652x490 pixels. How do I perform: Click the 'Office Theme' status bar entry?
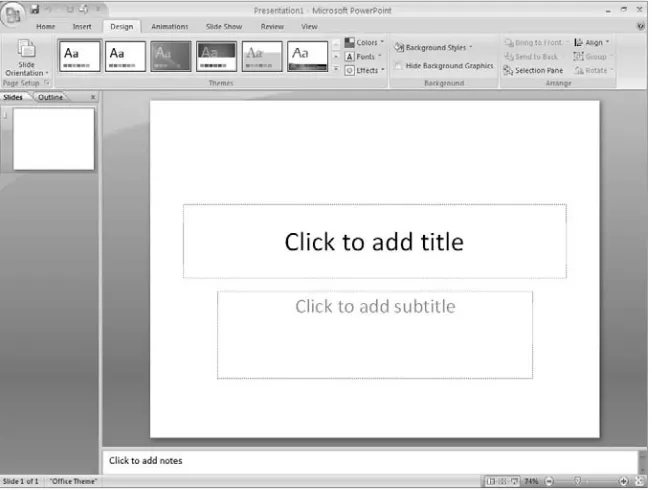click(x=73, y=481)
